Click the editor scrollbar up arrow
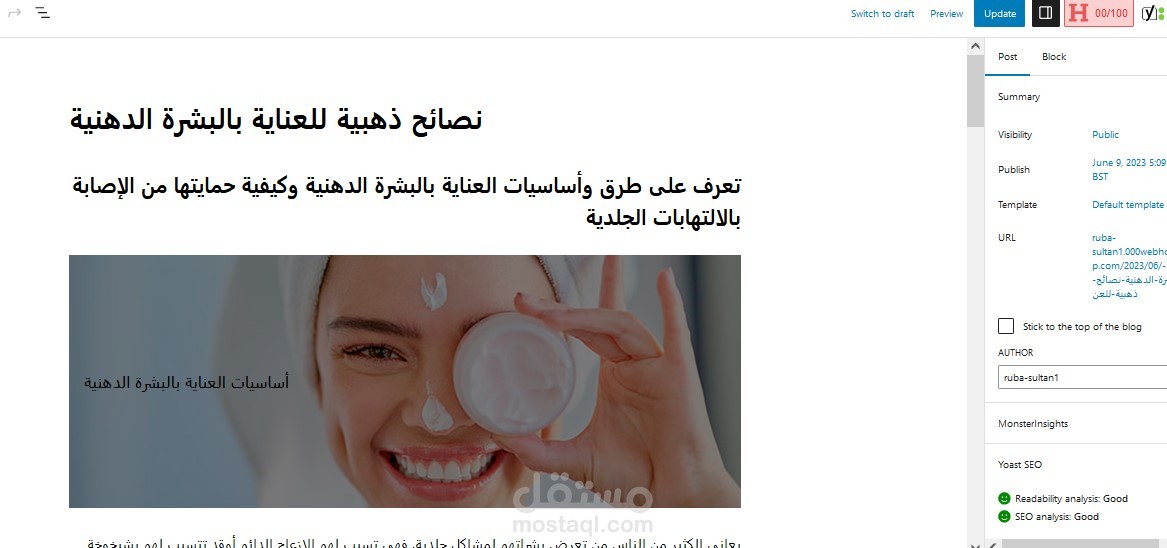1167x548 pixels. pyautogui.click(x=975, y=46)
